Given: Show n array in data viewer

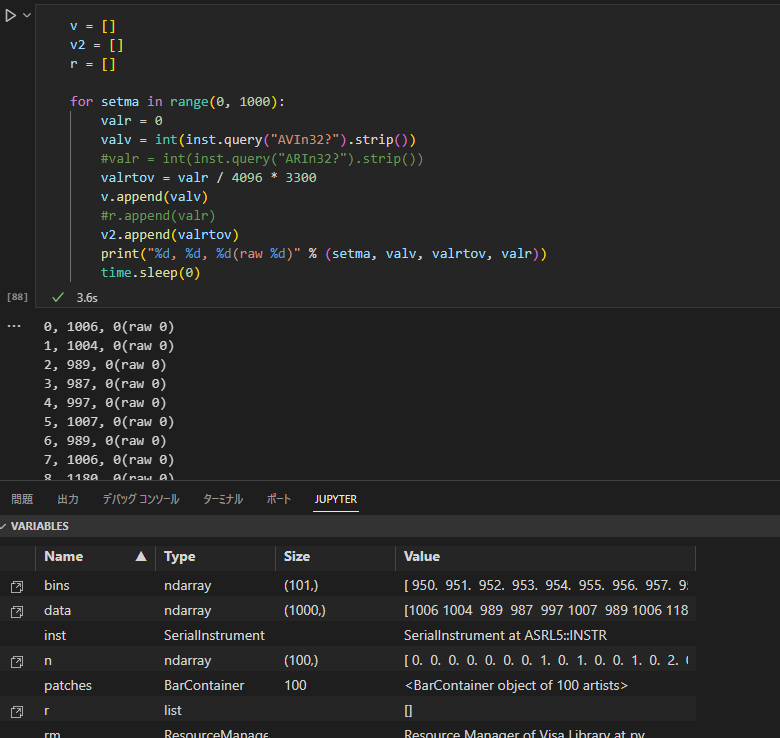Looking at the screenshot, I should tap(17, 660).
